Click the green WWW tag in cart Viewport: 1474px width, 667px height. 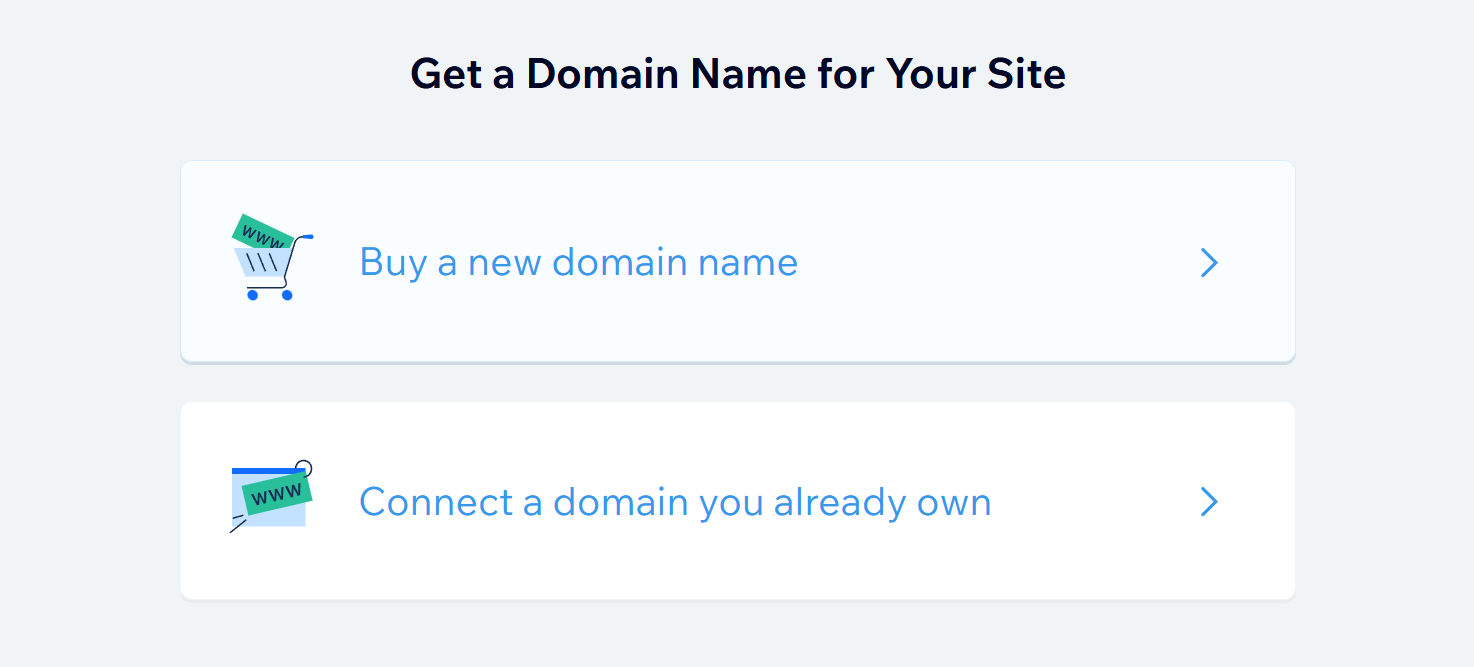262,235
